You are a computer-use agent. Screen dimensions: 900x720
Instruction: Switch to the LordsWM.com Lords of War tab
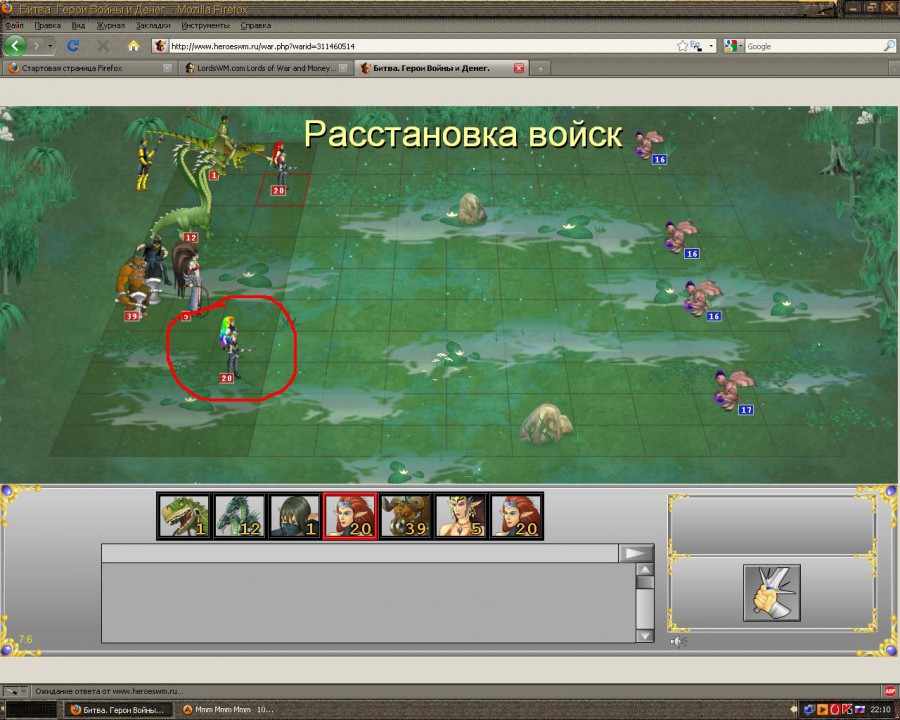pyautogui.click(x=264, y=68)
